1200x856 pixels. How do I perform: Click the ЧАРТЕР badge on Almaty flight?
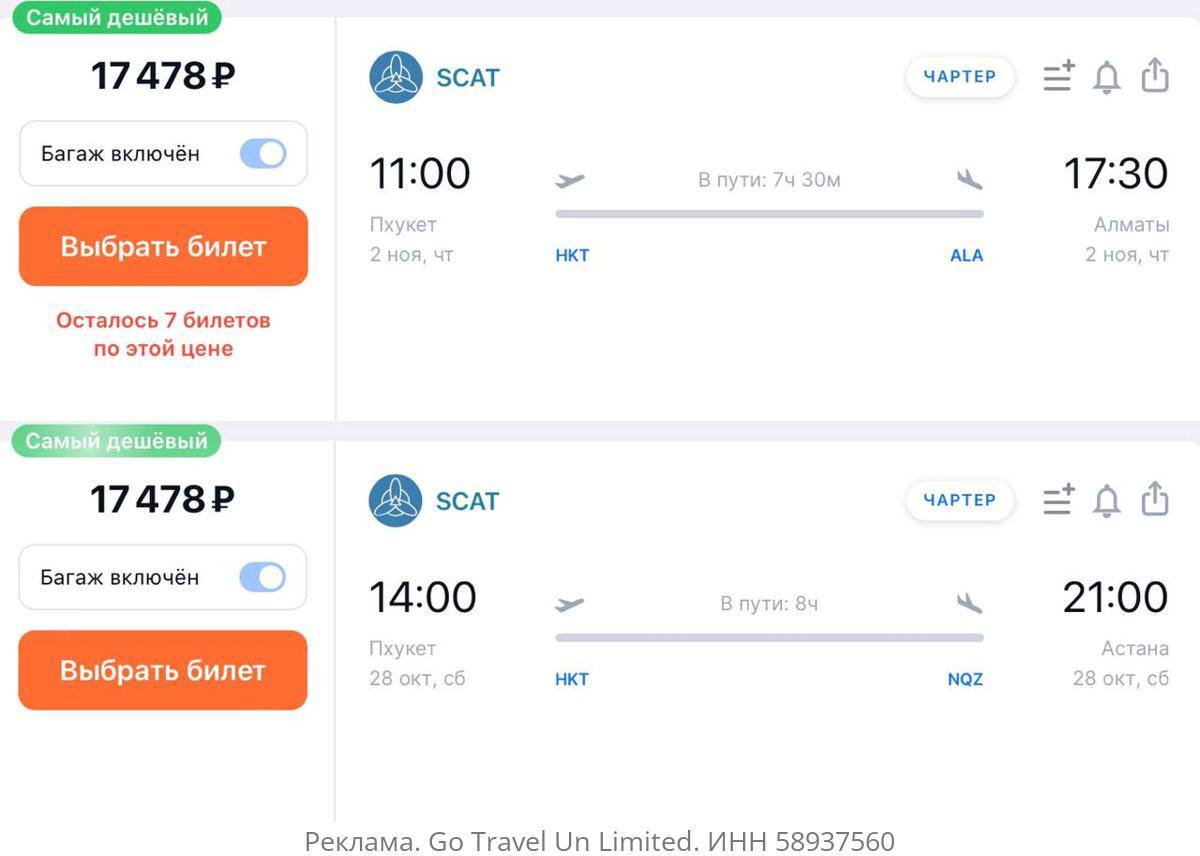click(x=959, y=76)
